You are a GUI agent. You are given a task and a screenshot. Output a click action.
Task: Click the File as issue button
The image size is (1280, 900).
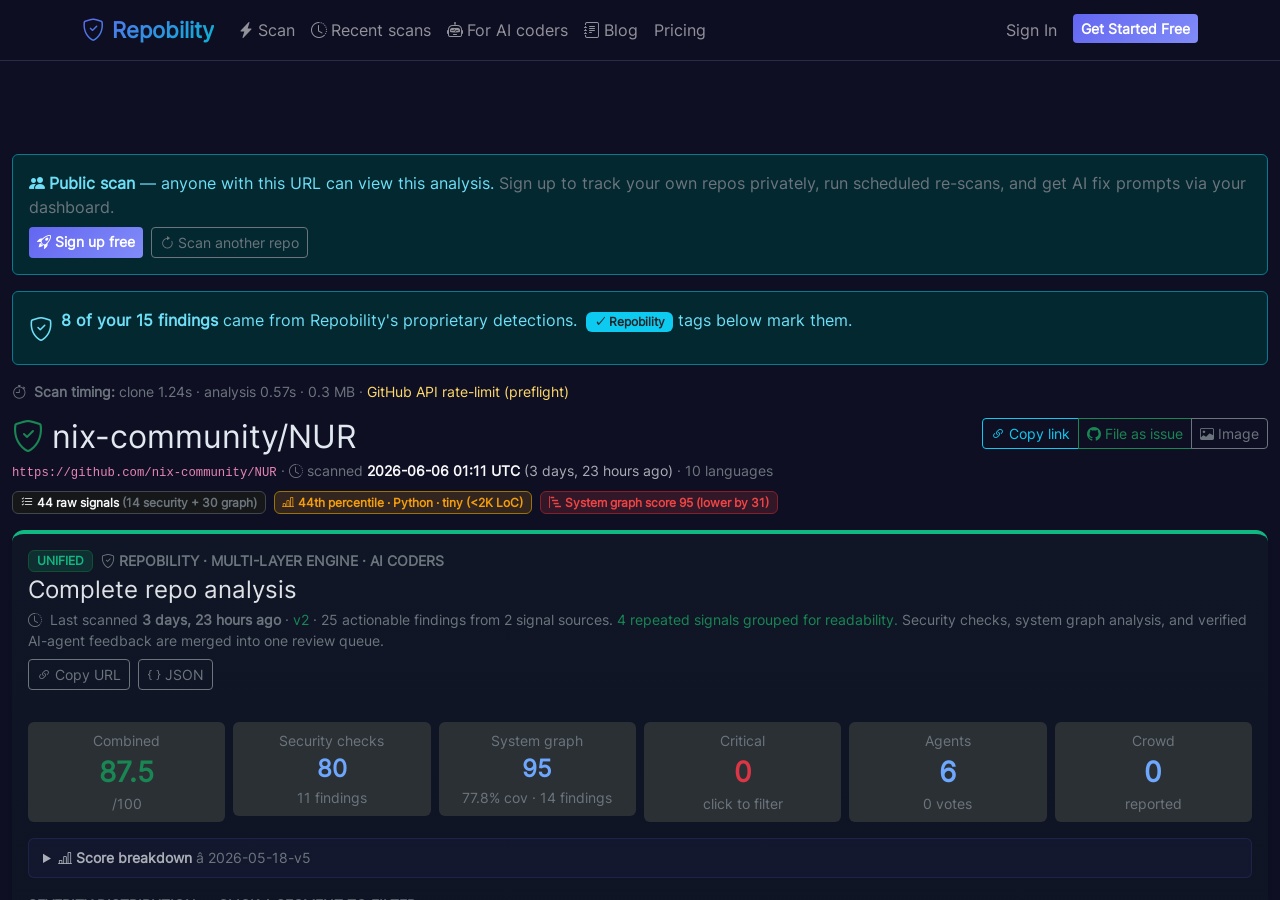coord(1135,433)
